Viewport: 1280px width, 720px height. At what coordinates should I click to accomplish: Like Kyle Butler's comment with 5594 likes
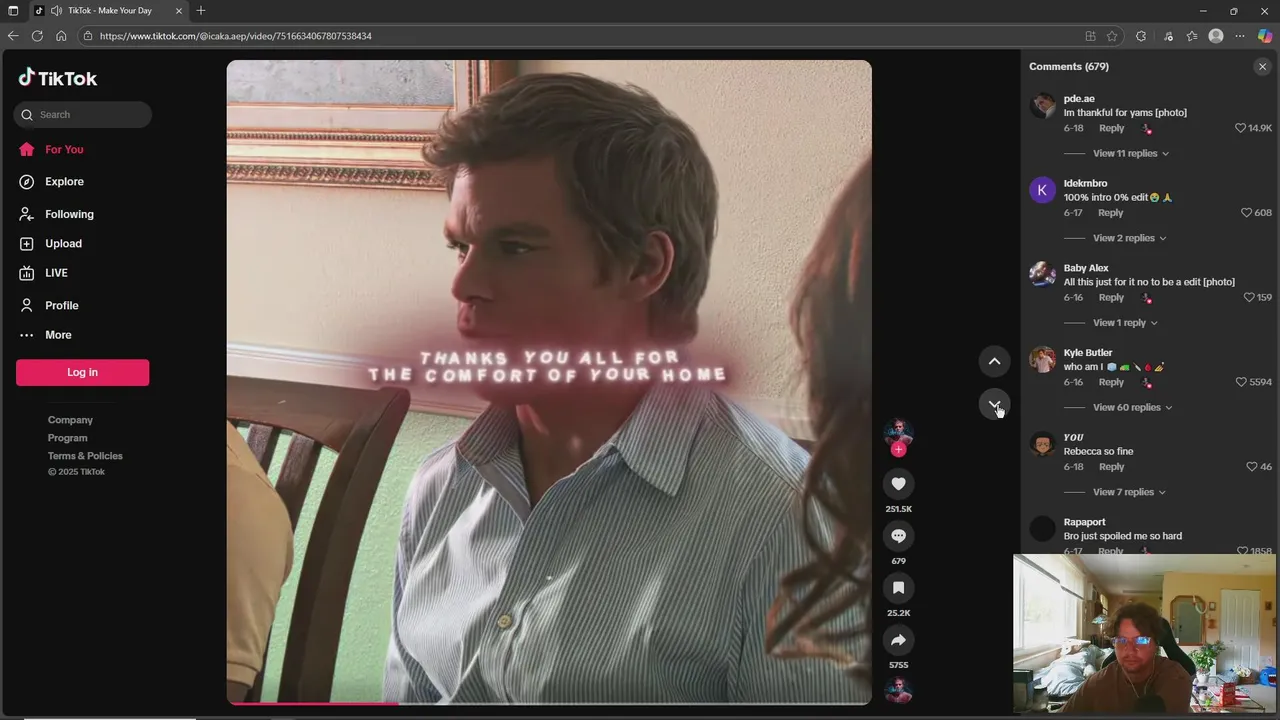point(1241,382)
